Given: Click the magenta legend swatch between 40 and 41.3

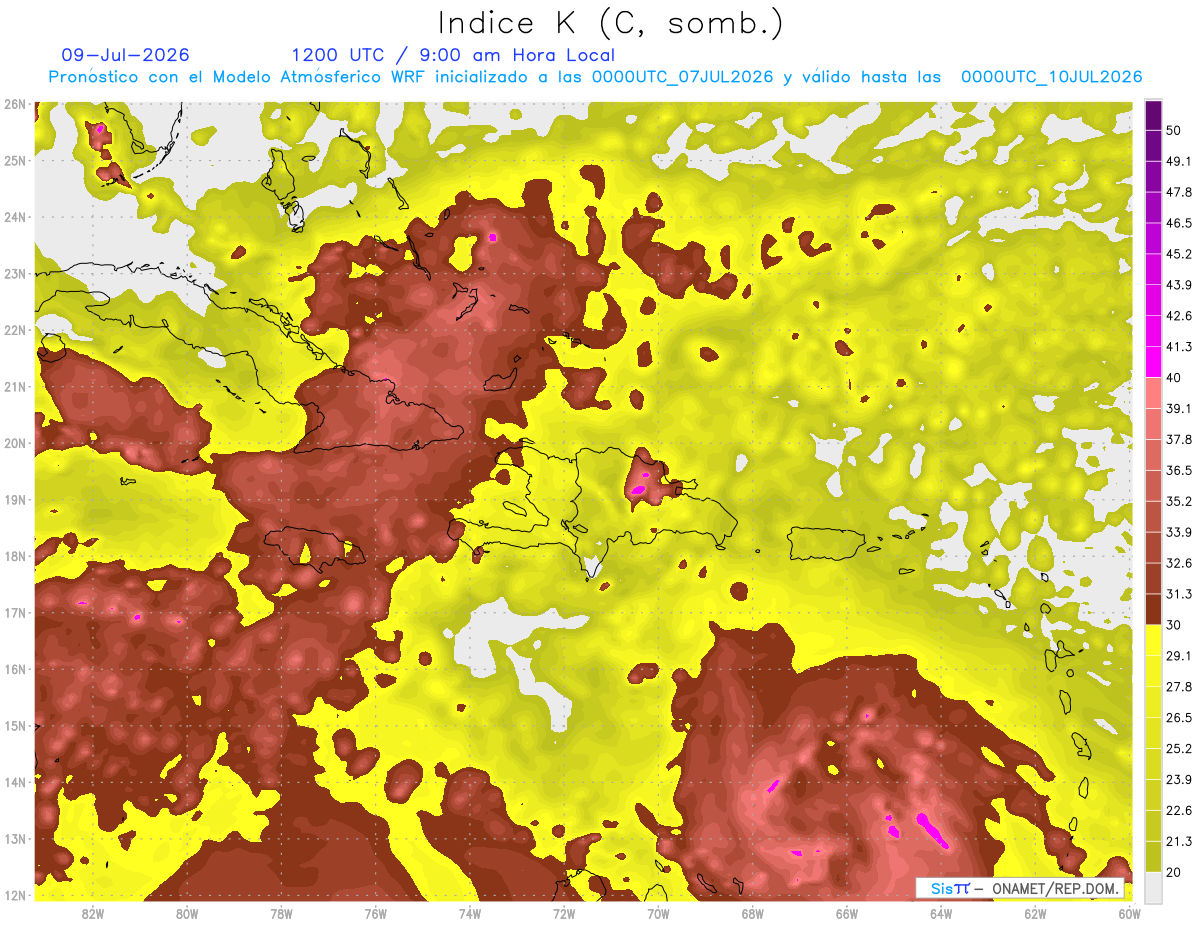Looking at the screenshot, I should [1153, 362].
